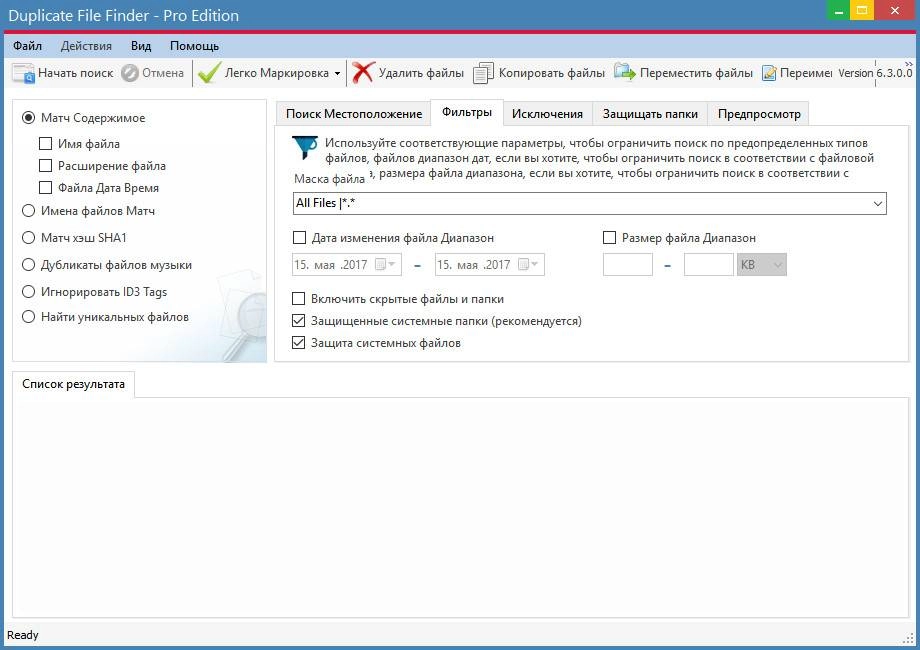Enable the Расширение файла checkbox
The width and height of the screenshot is (920, 650).
45,166
